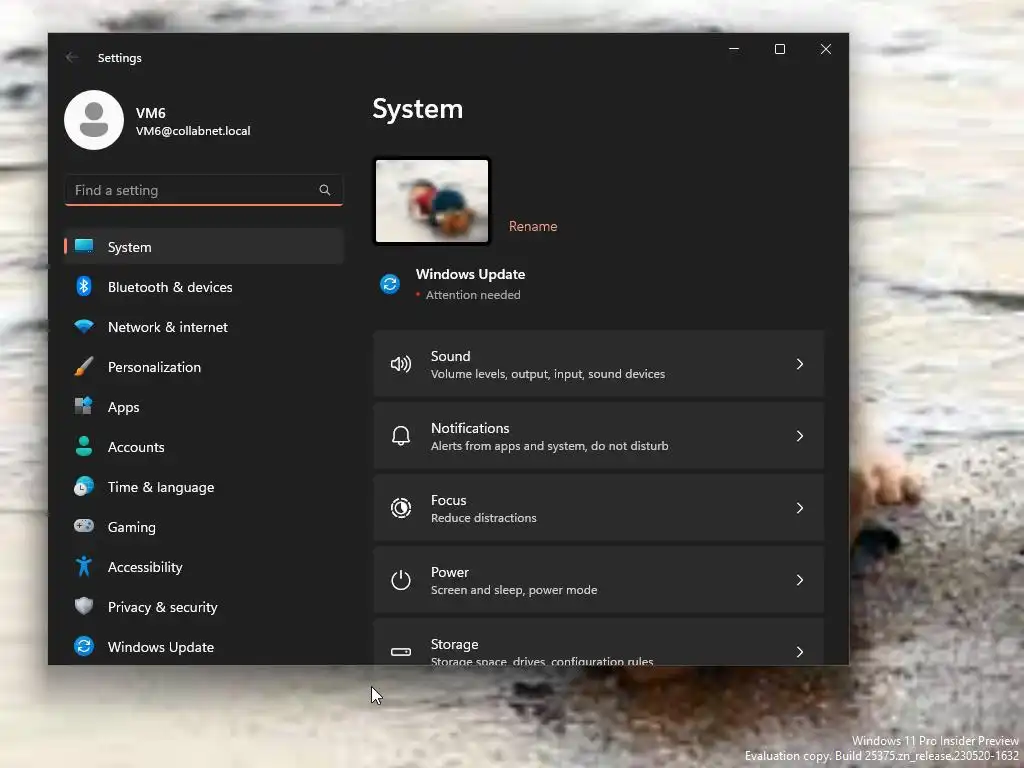Click the Power icon in System list
Viewport: 1024px width, 768px height.
(x=401, y=579)
